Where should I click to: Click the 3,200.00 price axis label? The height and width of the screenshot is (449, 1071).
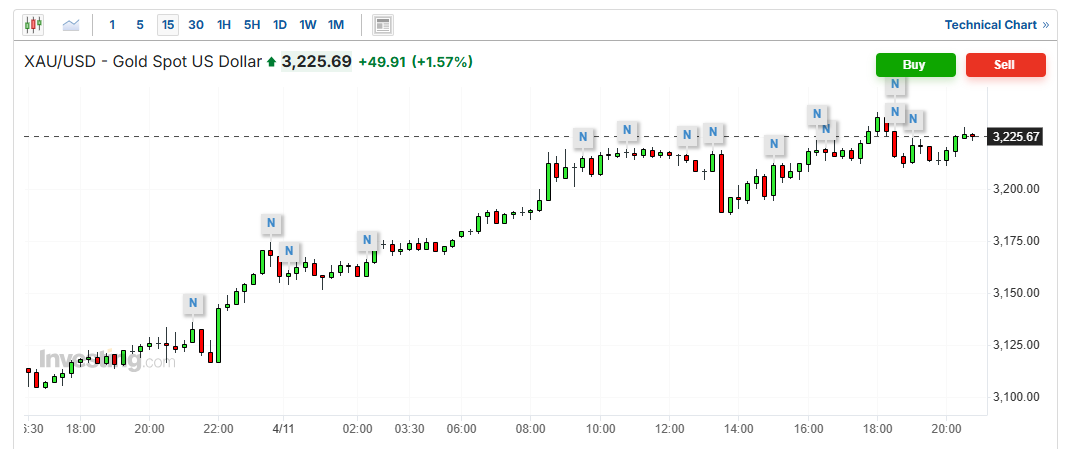1016,189
